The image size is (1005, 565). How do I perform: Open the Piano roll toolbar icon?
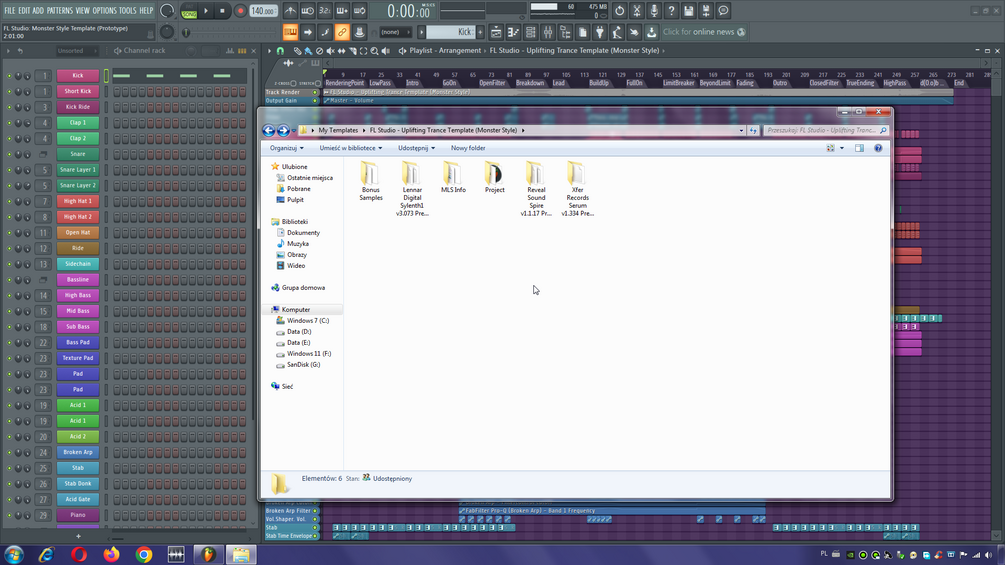[513, 32]
